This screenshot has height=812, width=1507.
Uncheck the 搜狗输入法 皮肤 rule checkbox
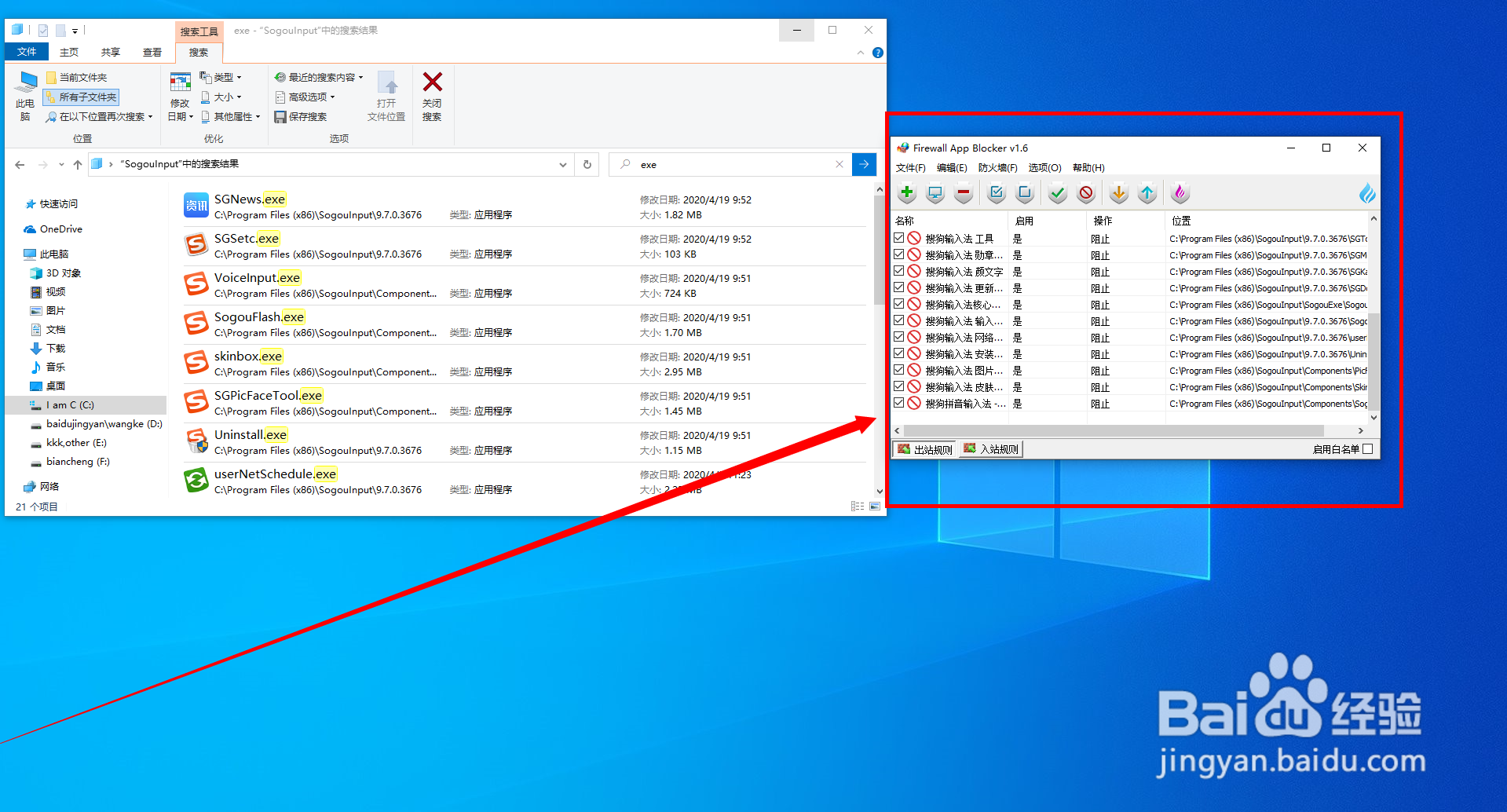click(899, 386)
